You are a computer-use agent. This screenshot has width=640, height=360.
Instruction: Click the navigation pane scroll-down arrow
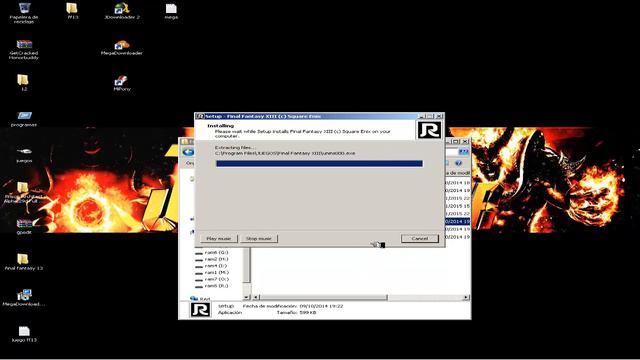[247, 297]
